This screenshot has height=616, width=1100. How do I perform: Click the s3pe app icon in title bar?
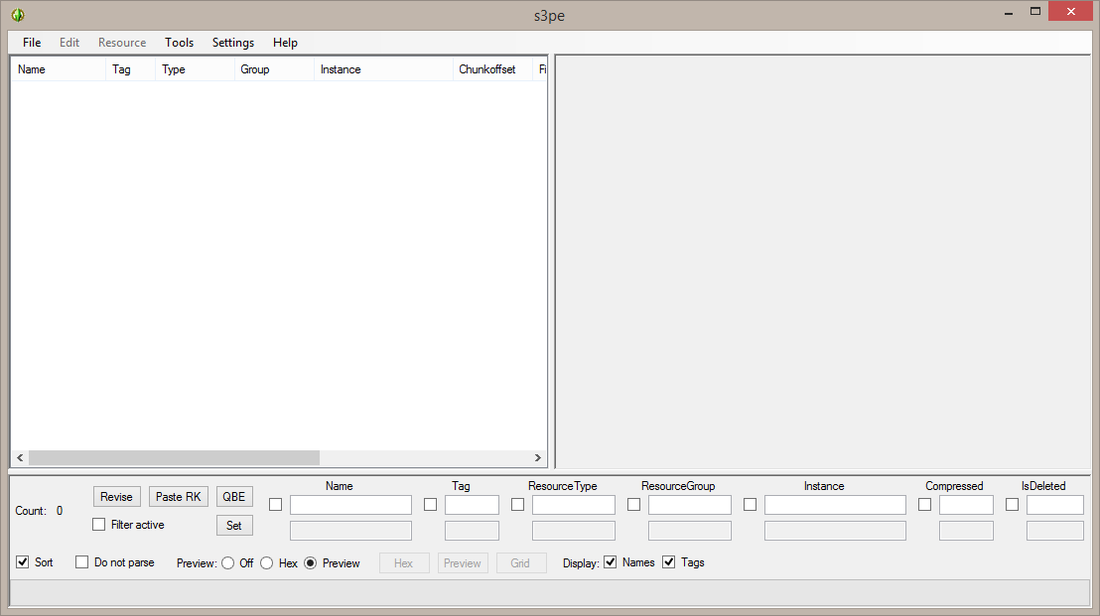click(x=18, y=15)
